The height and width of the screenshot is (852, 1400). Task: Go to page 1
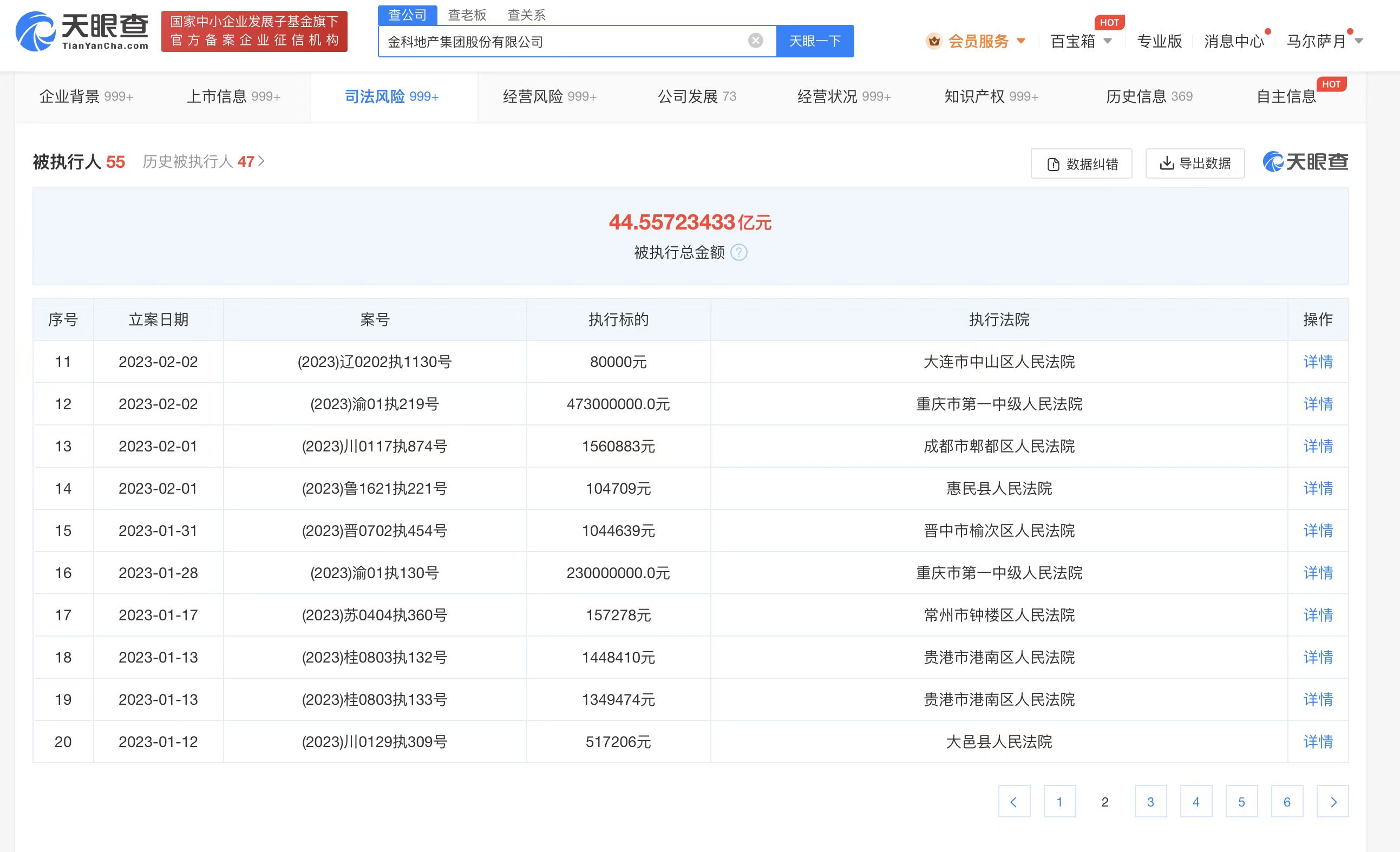click(x=1059, y=802)
